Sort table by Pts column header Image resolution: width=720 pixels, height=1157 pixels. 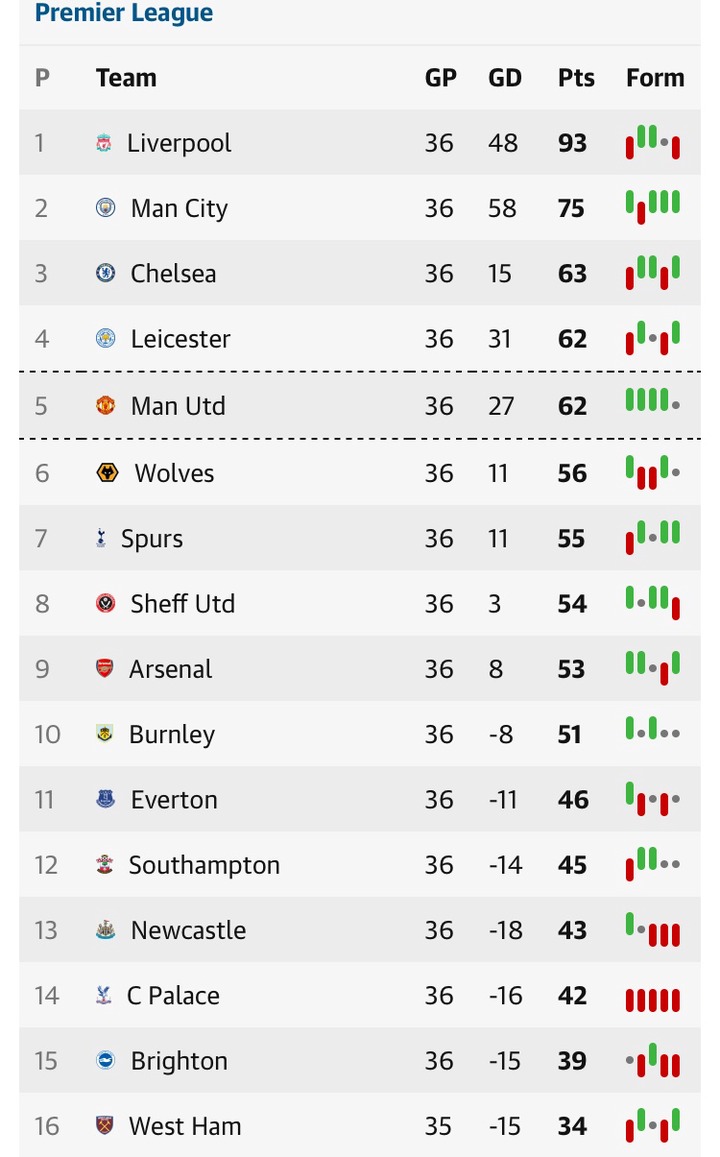tap(576, 78)
